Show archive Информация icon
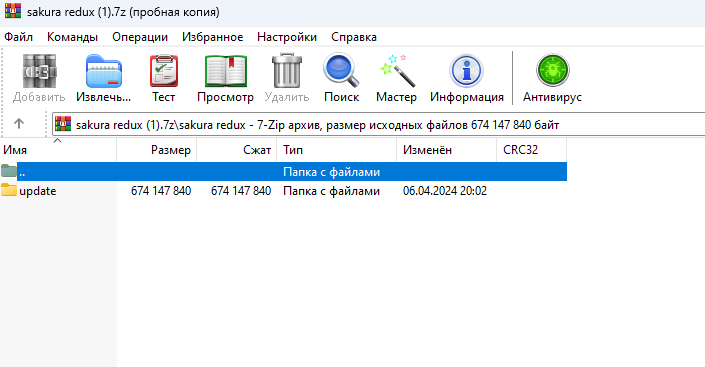Screen dimensions: 705x367 [466, 71]
